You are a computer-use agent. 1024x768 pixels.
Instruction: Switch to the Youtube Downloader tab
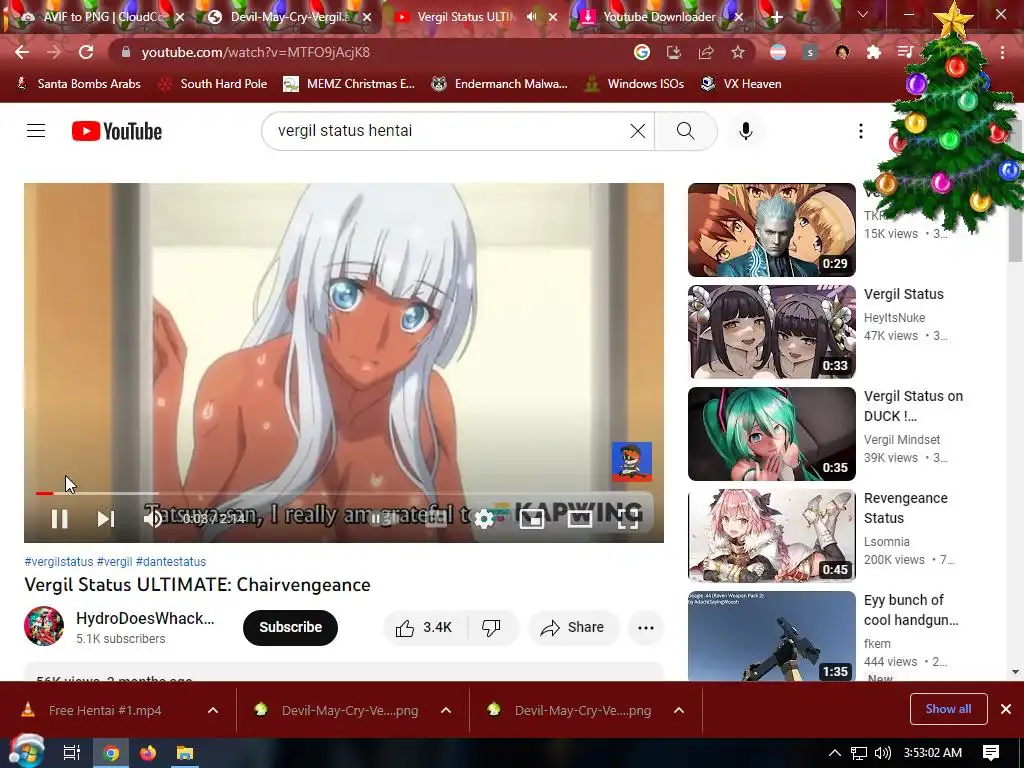[660, 17]
